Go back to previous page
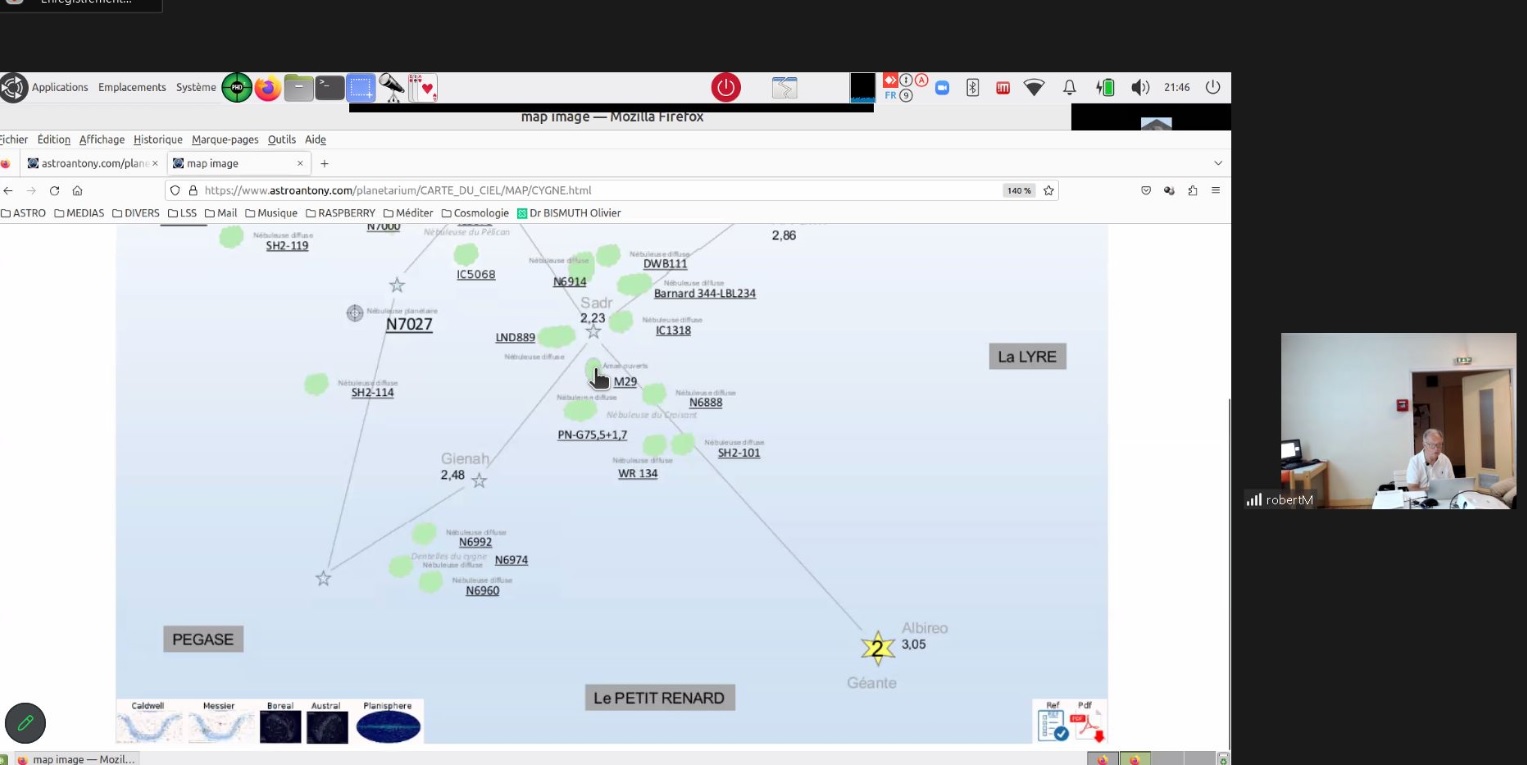Screen dimensions: 1527x765 tap(8, 190)
